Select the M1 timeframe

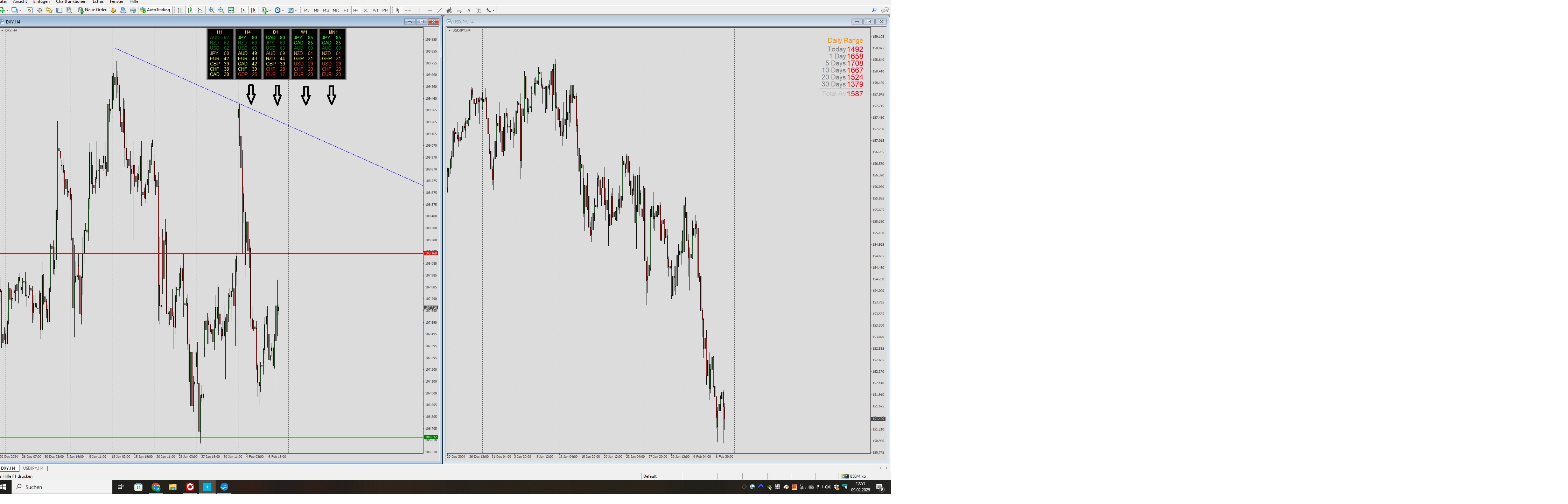[x=307, y=10]
